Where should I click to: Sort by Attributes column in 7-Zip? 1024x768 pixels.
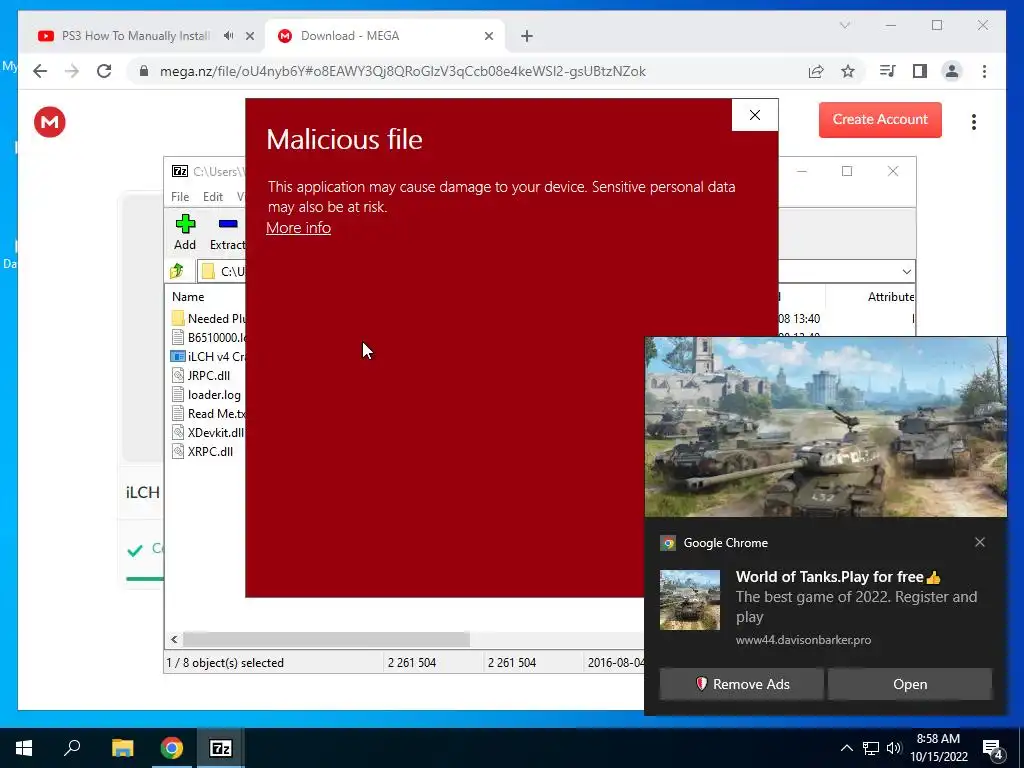click(891, 296)
